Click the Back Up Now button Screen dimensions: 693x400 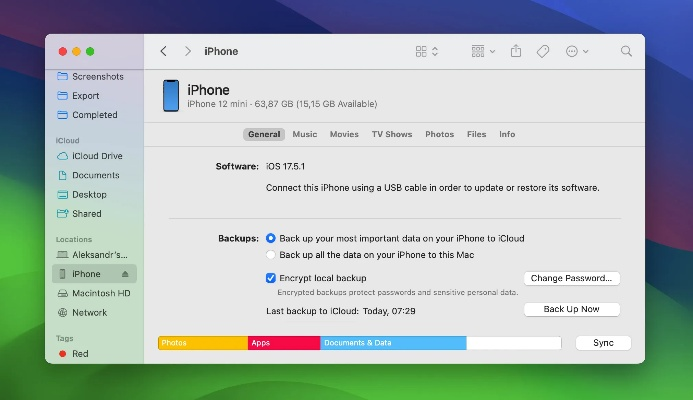point(571,310)
